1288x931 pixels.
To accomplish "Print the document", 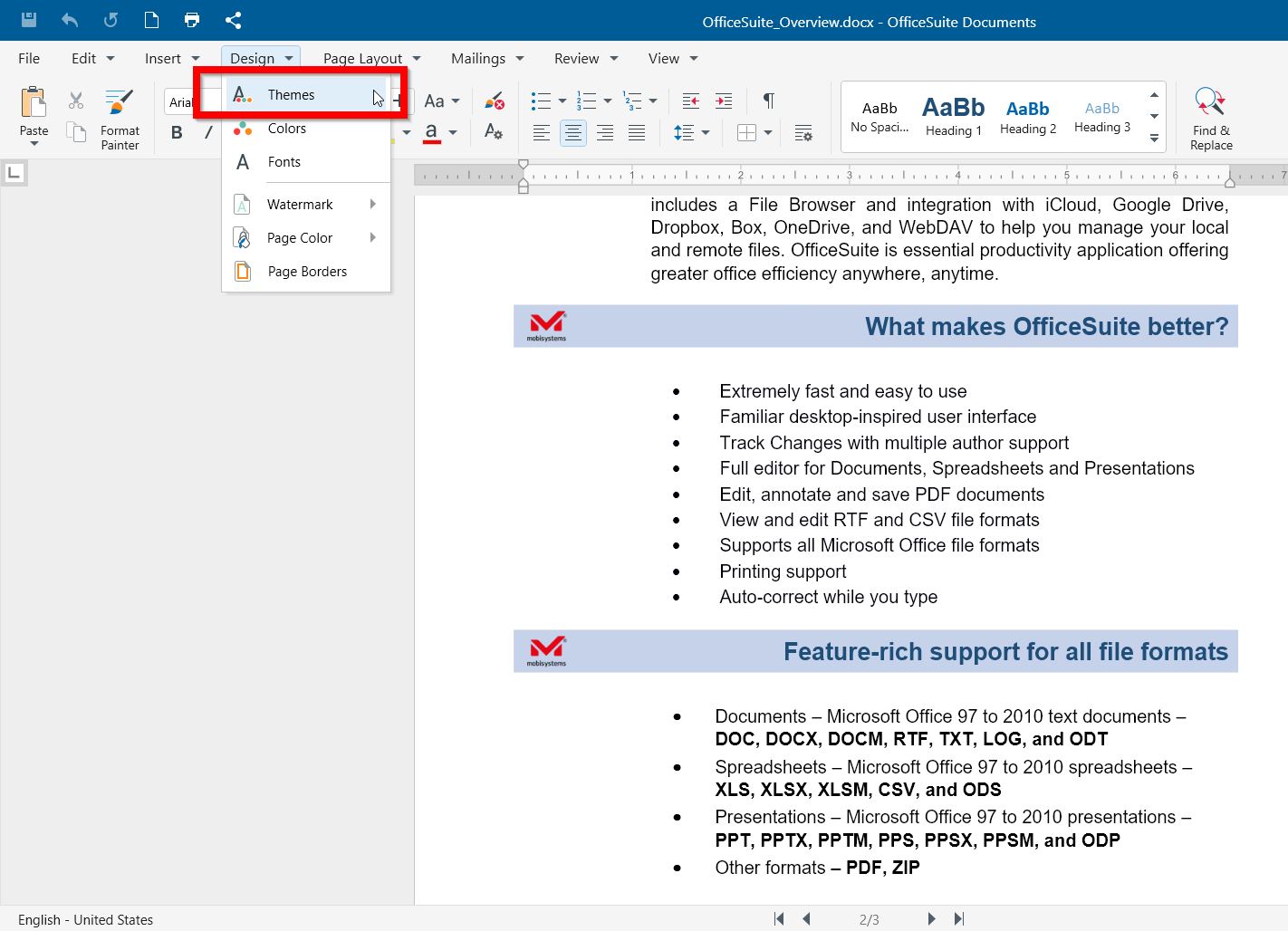I will tap(192, 20).
